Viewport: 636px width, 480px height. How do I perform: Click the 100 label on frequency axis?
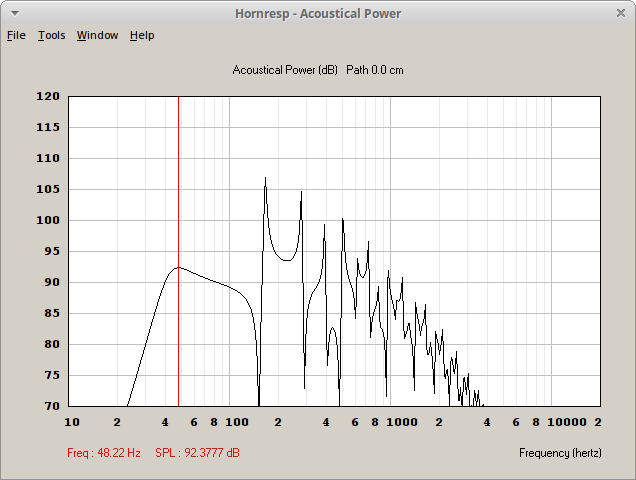pos(237,422)
